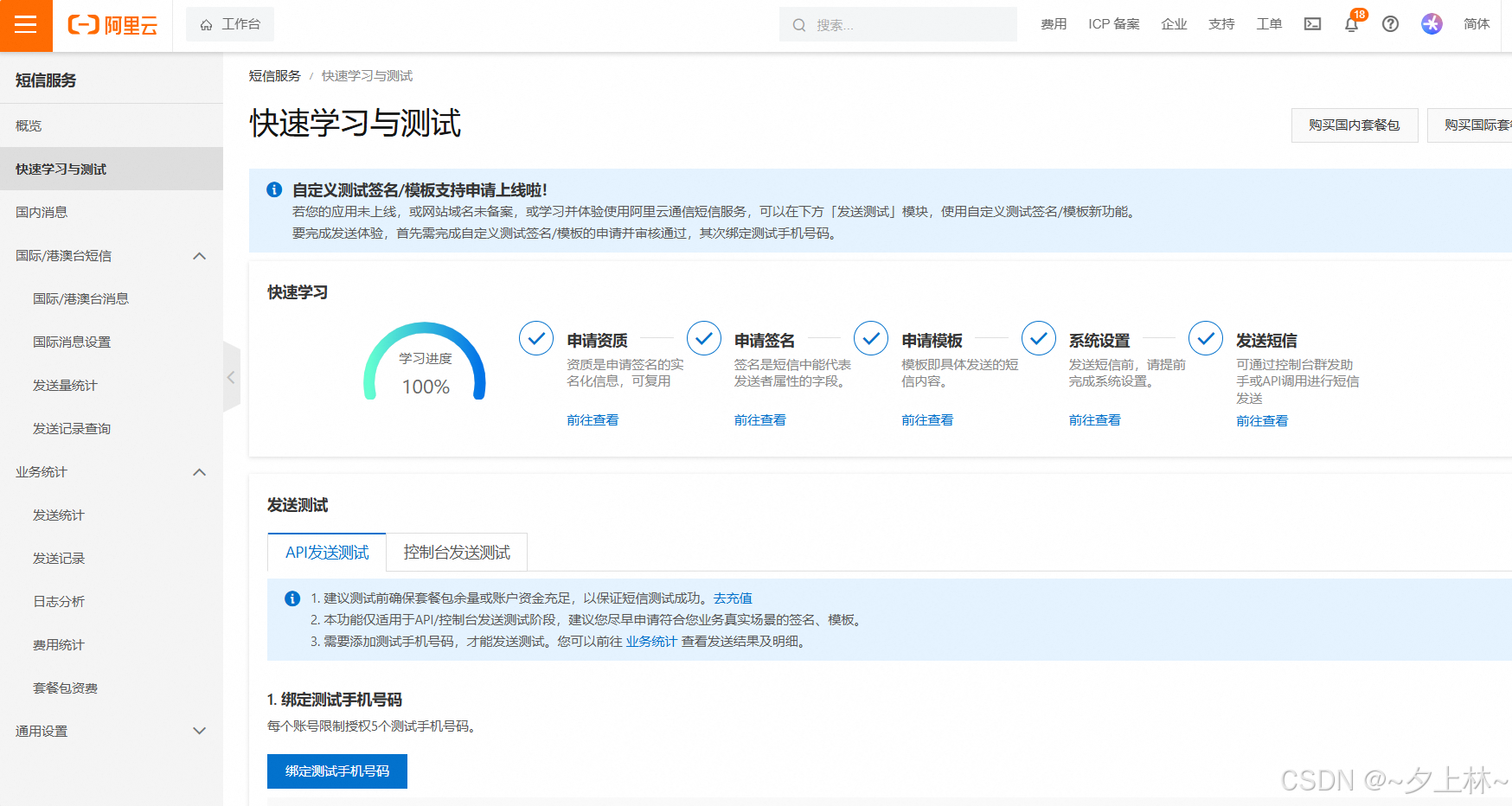Image resolution: width=1512 pixels, height=806 pixels.
Task: Switch to the 控制台发送测试 tab
Action: point(457,552)
